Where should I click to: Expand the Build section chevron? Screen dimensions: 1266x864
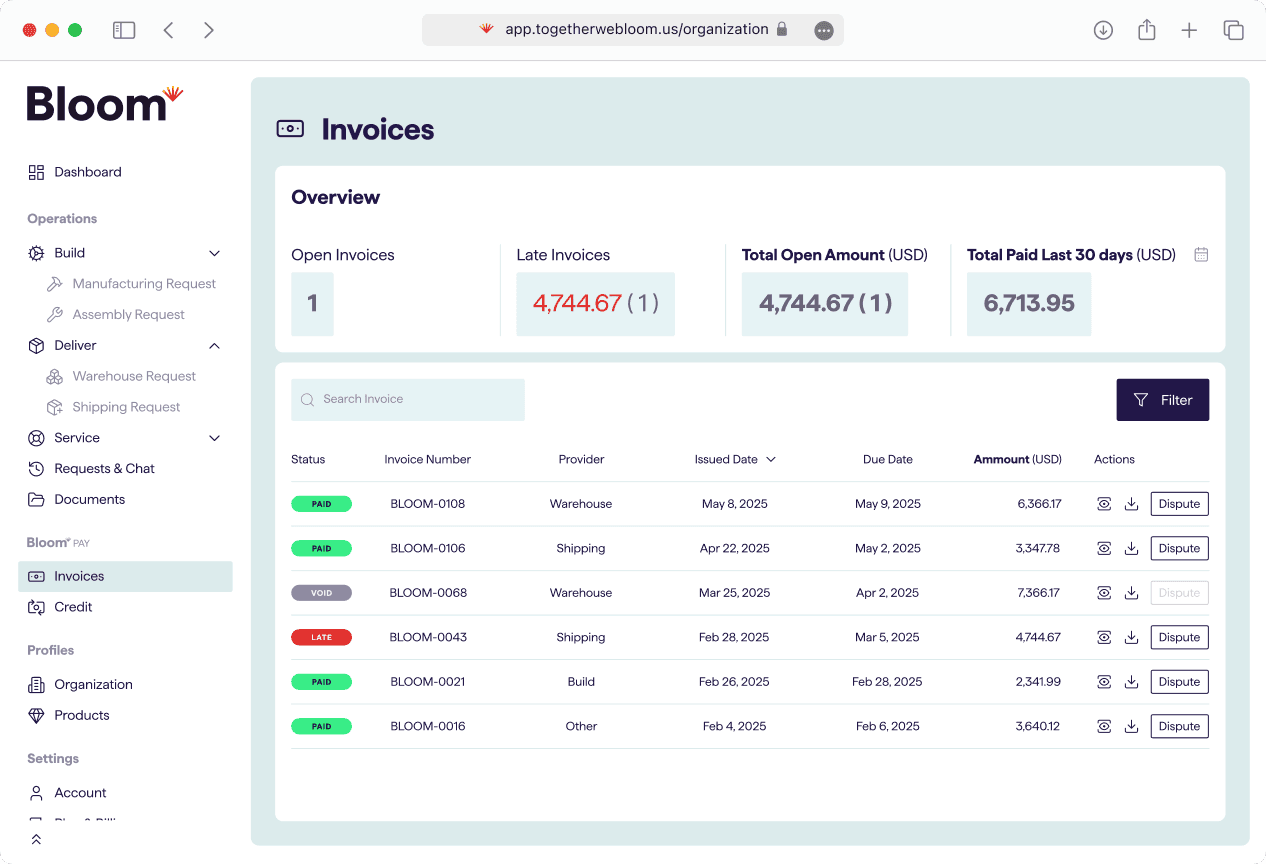214,253
